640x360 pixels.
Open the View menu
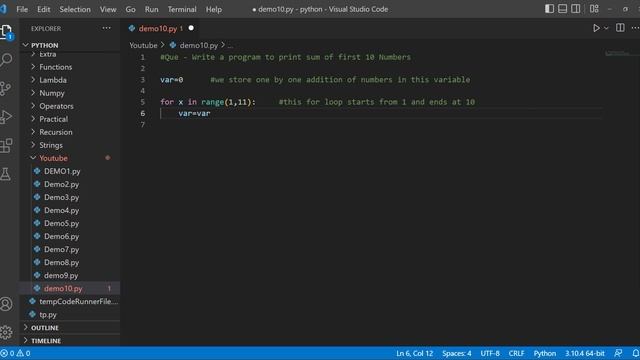coord(108,9)
